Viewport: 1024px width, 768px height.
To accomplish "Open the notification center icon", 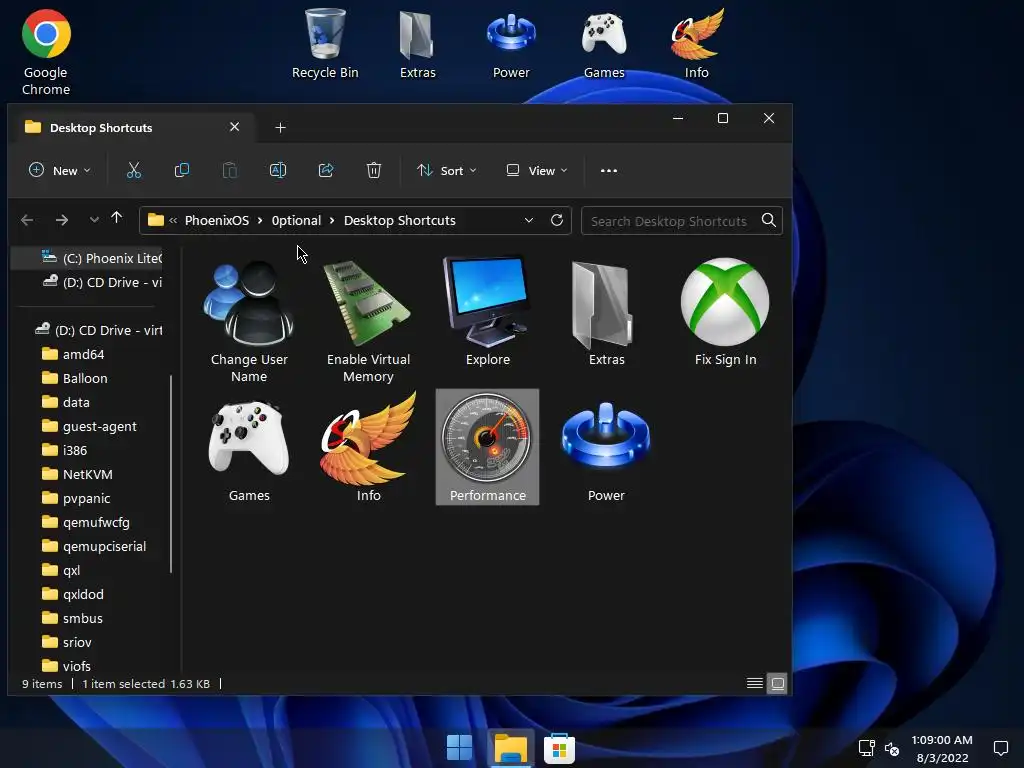I will [x=1001, y=748].
